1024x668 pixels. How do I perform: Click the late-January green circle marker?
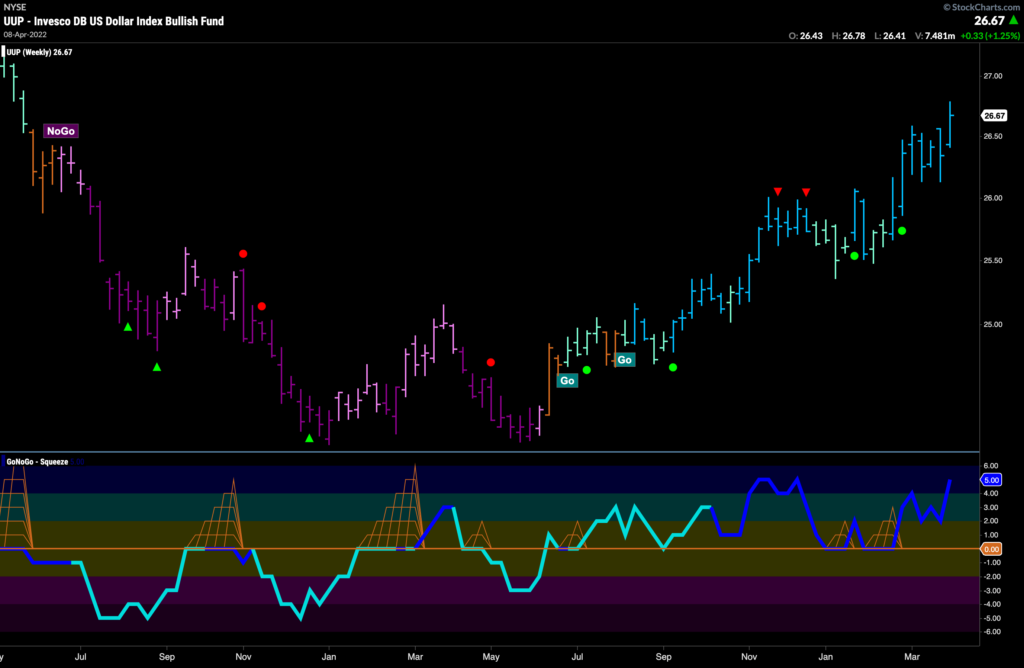854,256
